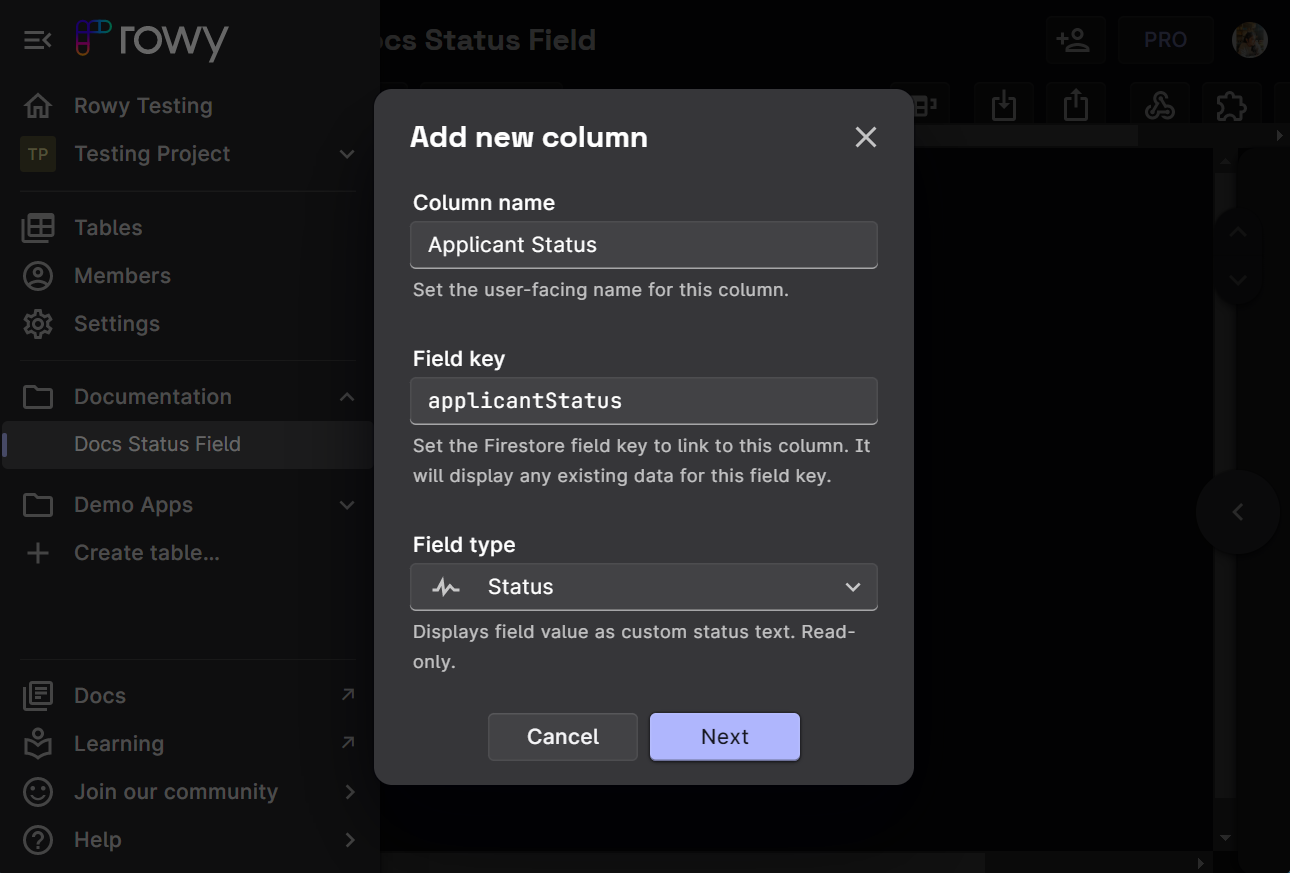Click the PRO badge button
This screenshot has width=1290, height=873.
[x=1165, y=41]
